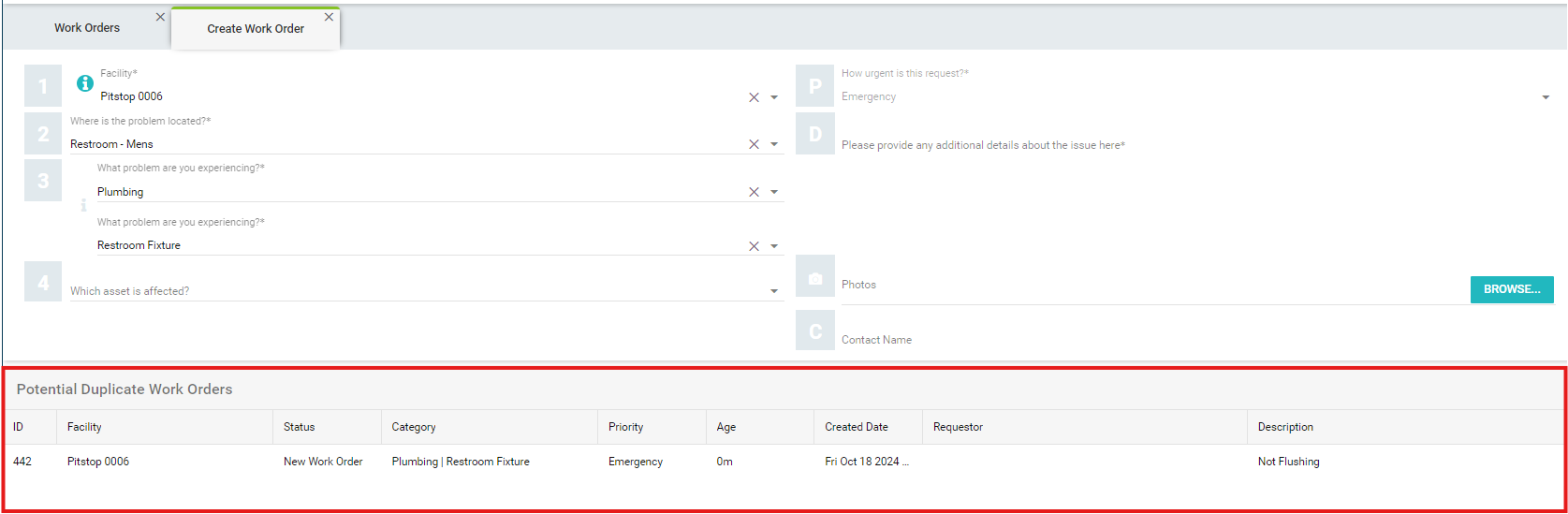Click the Photos camera icon
The image size is (1568, 514).
[x=815, y=279]
